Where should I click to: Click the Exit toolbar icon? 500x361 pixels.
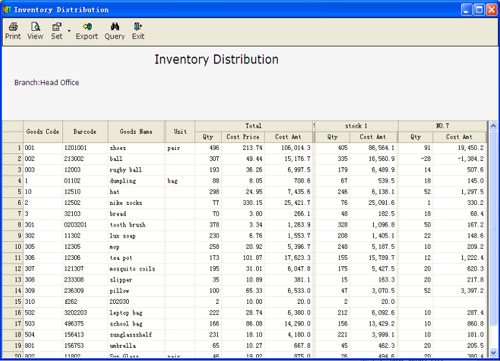(x=138, y=31)
